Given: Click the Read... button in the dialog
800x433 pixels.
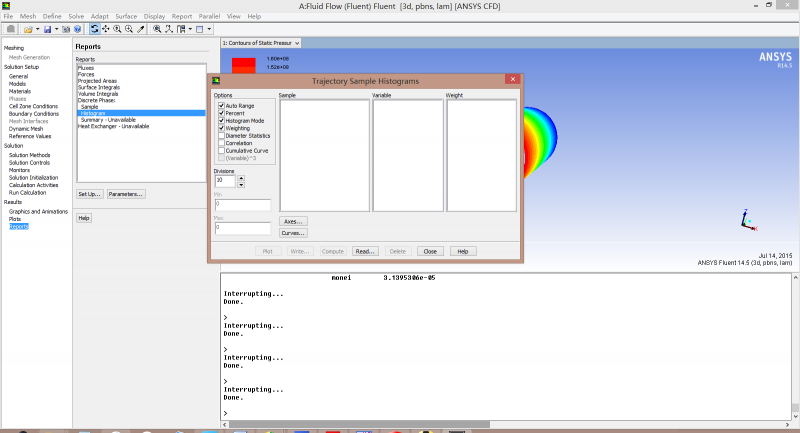Looking at the screenshot, I should (365, 251).
